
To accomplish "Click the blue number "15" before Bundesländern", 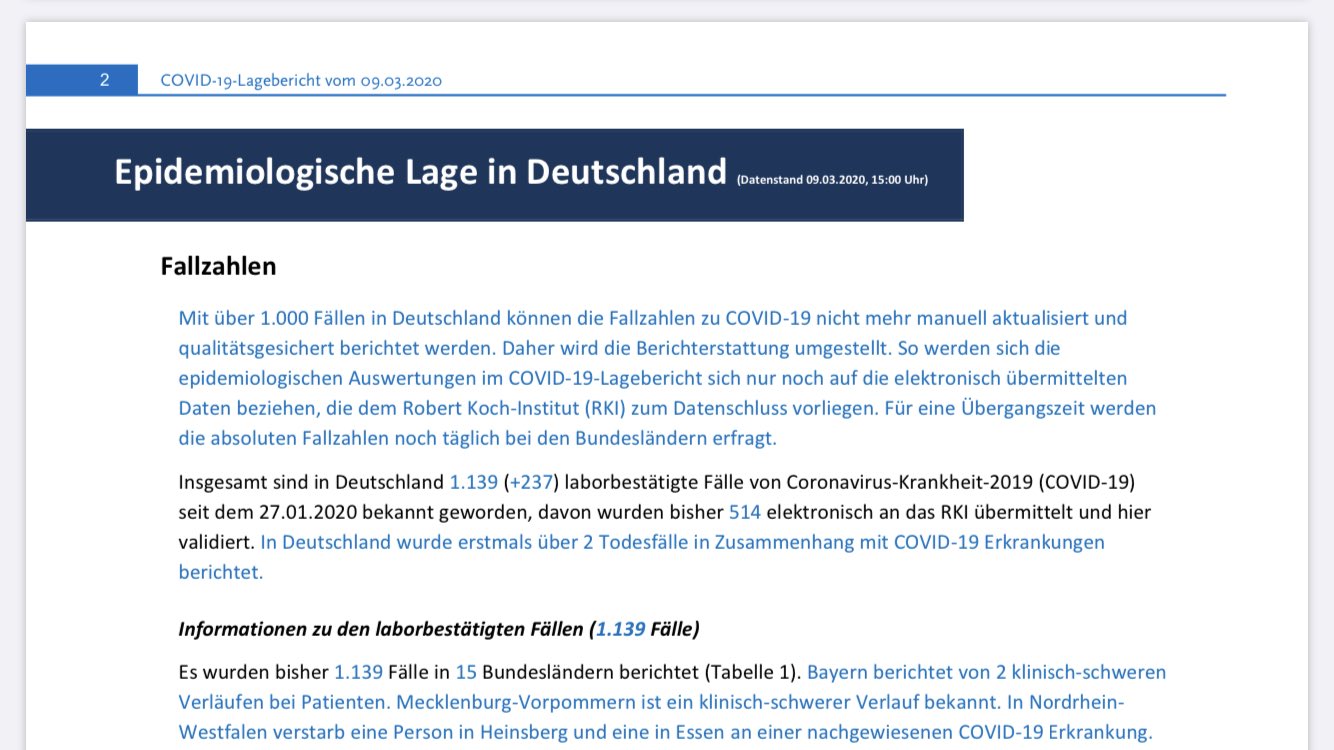I will coord(466,672).
